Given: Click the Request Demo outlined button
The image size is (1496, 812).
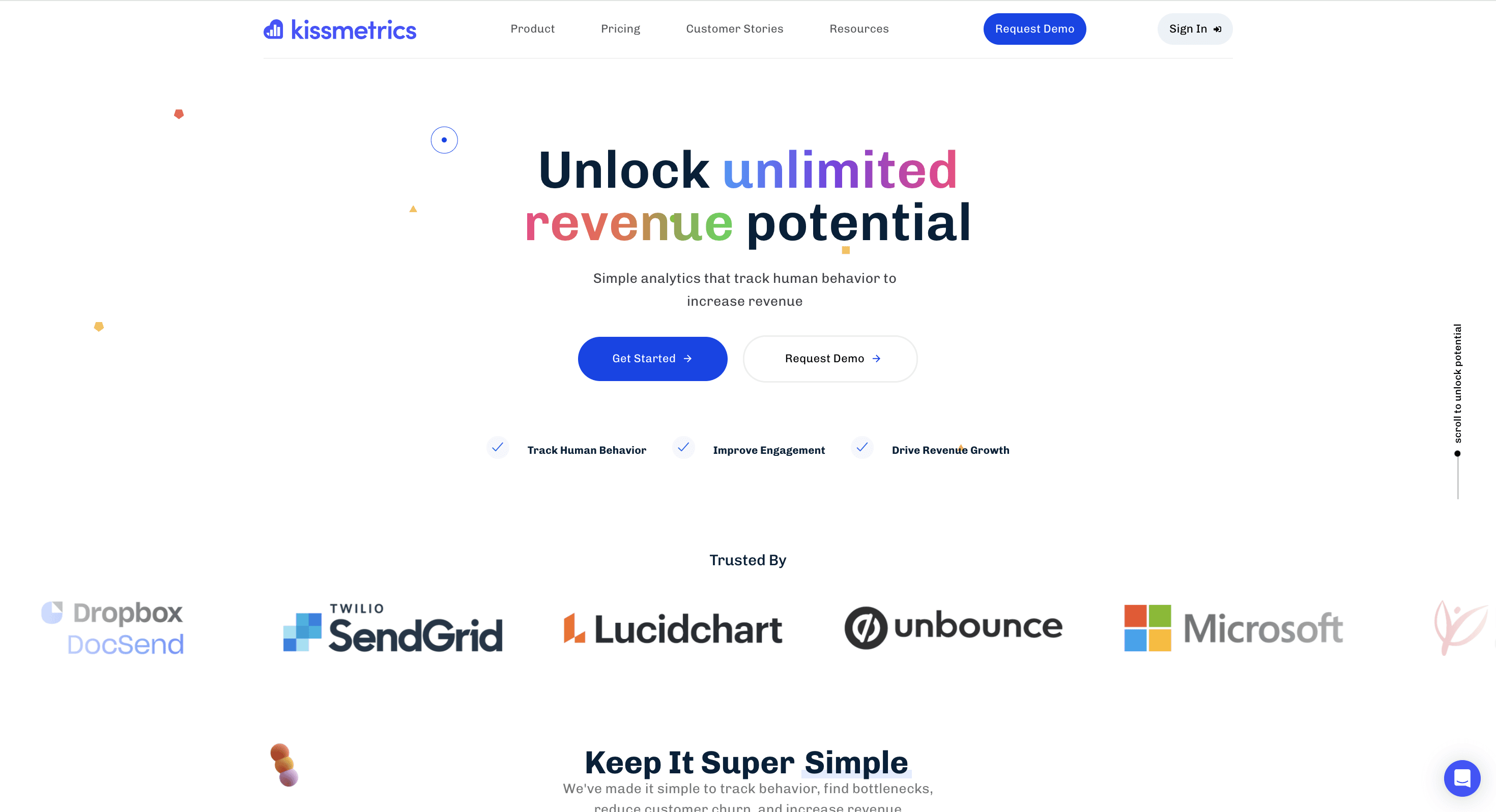Looking at the screenshot, I should [x=830, y=359].
